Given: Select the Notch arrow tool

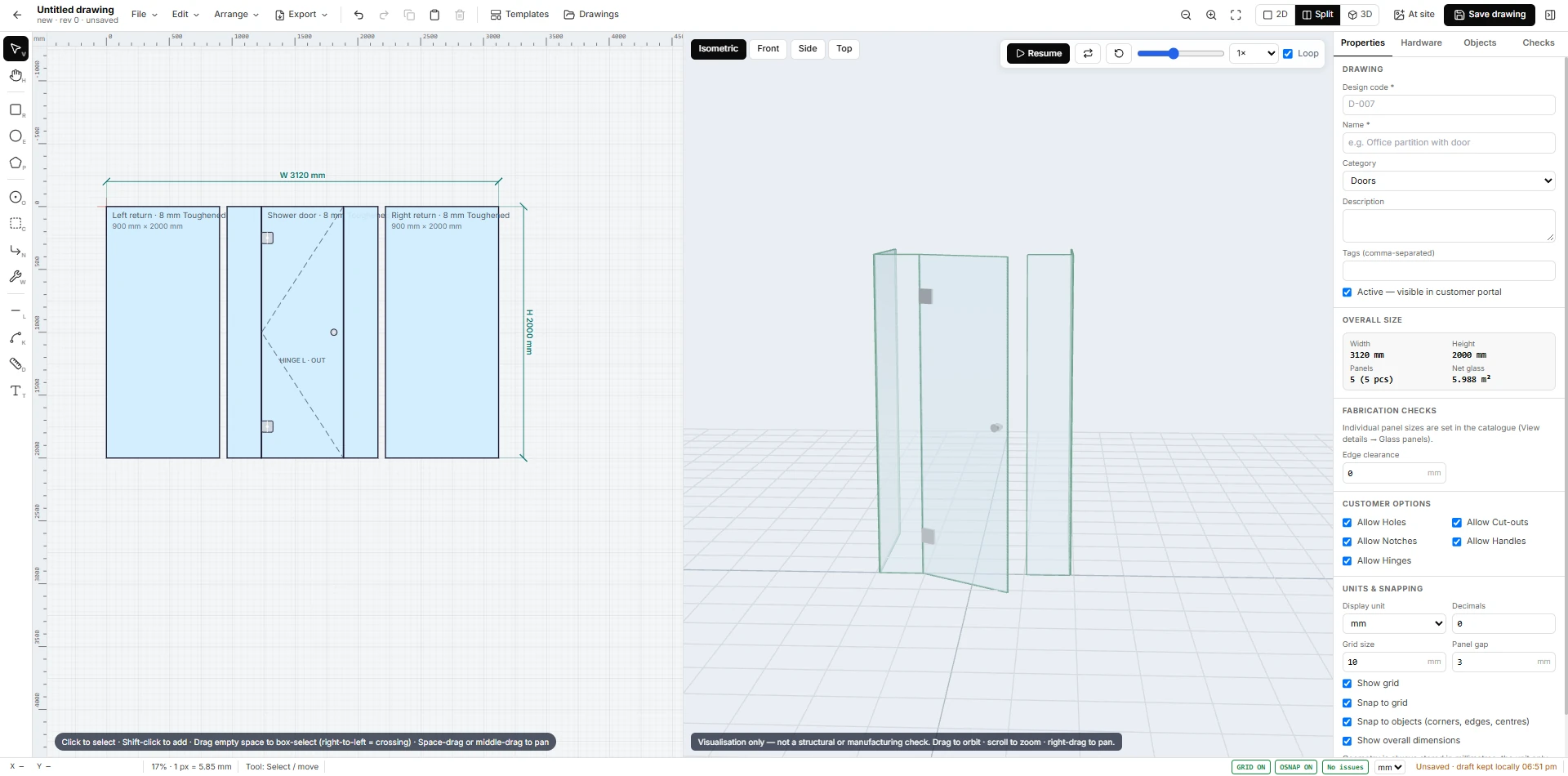Looking at the screenshot, I should click(16, 250).
